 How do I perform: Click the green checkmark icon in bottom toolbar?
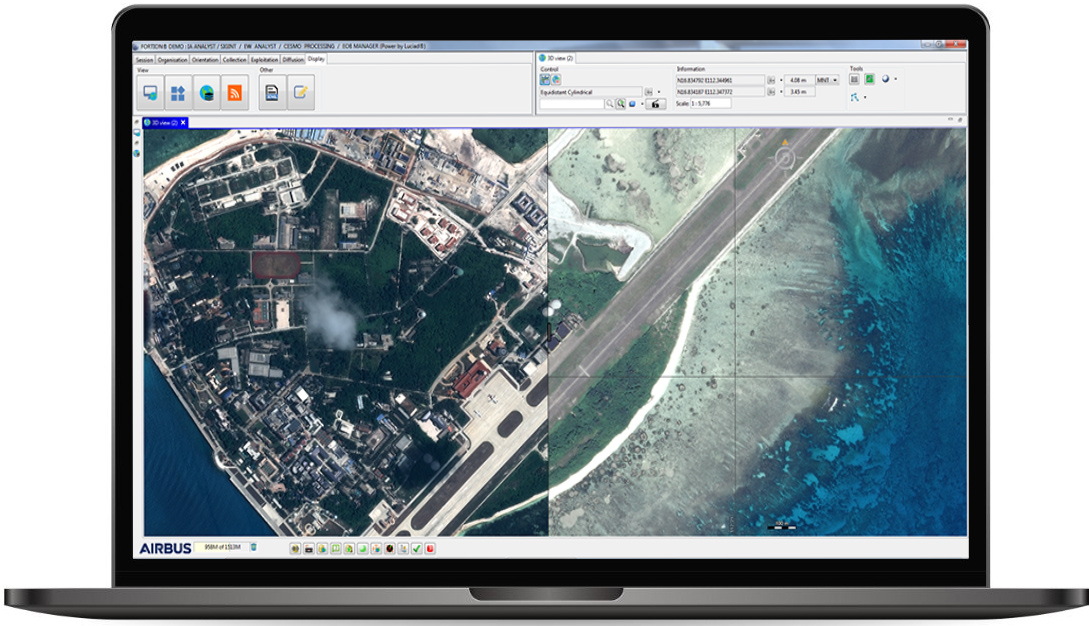pyautogui.click(x=417, y=547)
